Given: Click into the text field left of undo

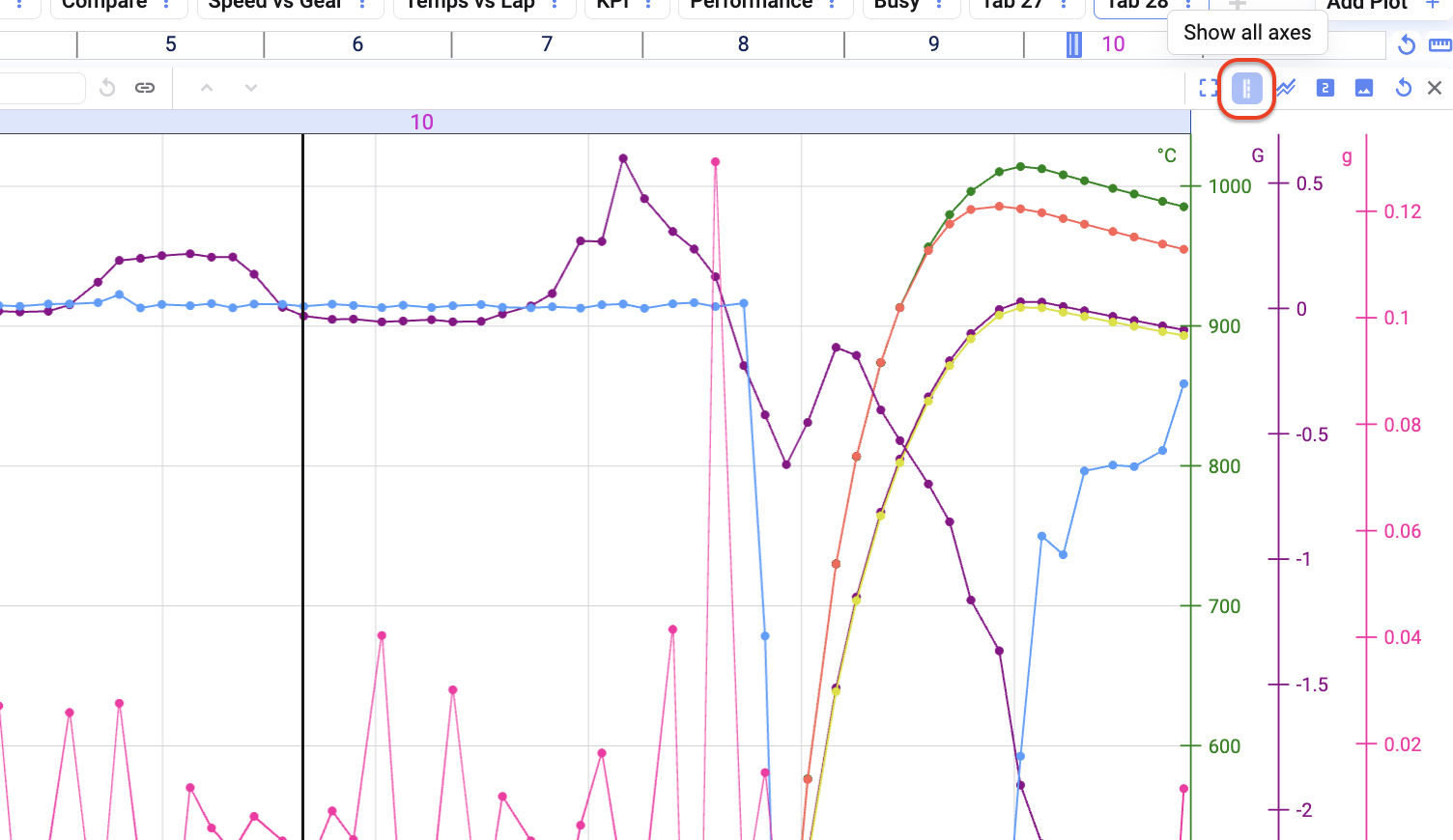Looking at the screenshot, I should pos(43,88).
